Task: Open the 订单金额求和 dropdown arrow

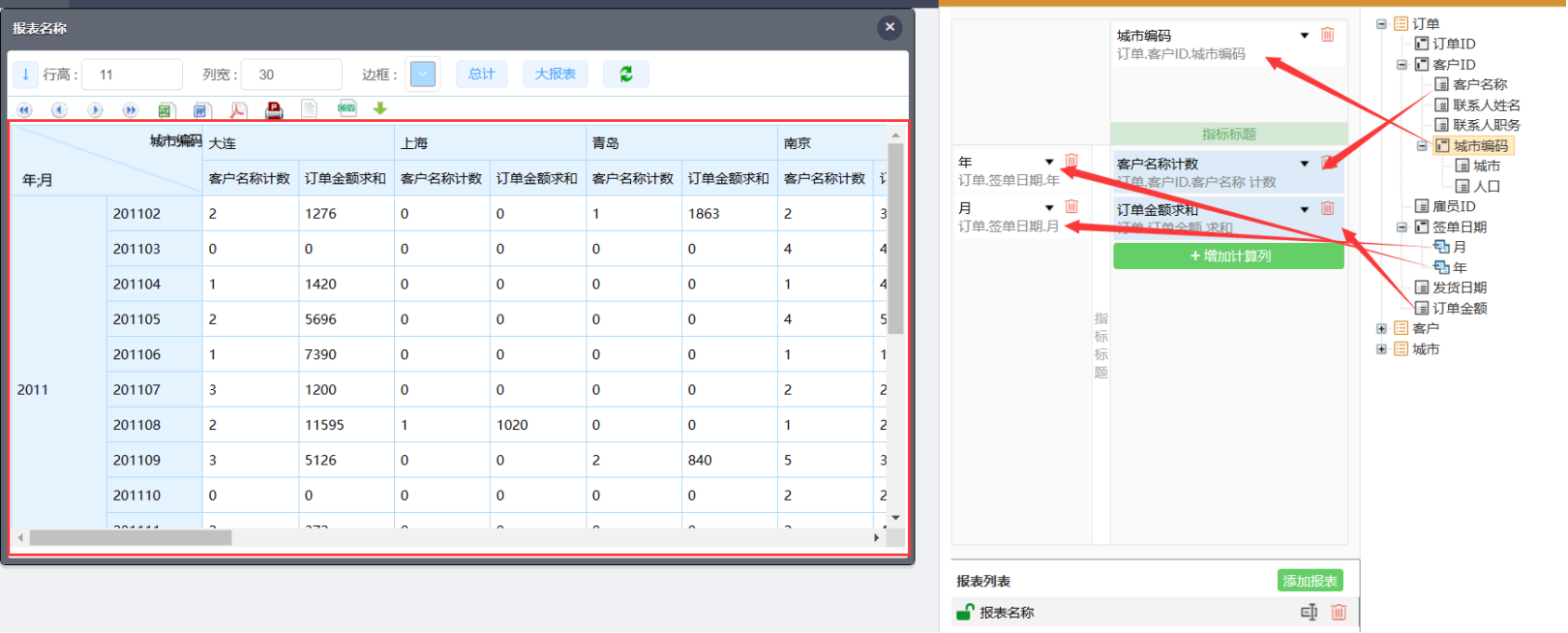Action: 1305,209
